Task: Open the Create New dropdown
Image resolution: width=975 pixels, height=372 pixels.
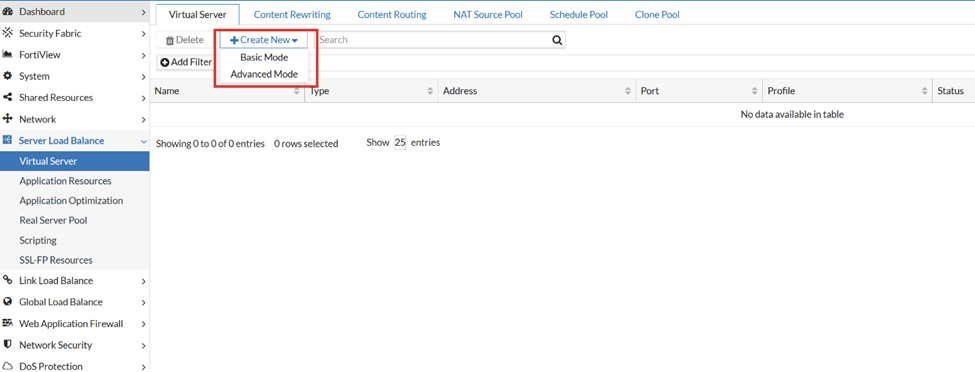Action: pos(264,40)
